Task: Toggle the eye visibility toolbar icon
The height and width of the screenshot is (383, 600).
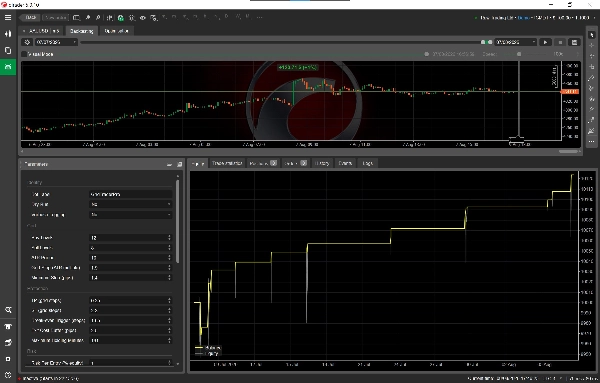Action: (143, 18)
